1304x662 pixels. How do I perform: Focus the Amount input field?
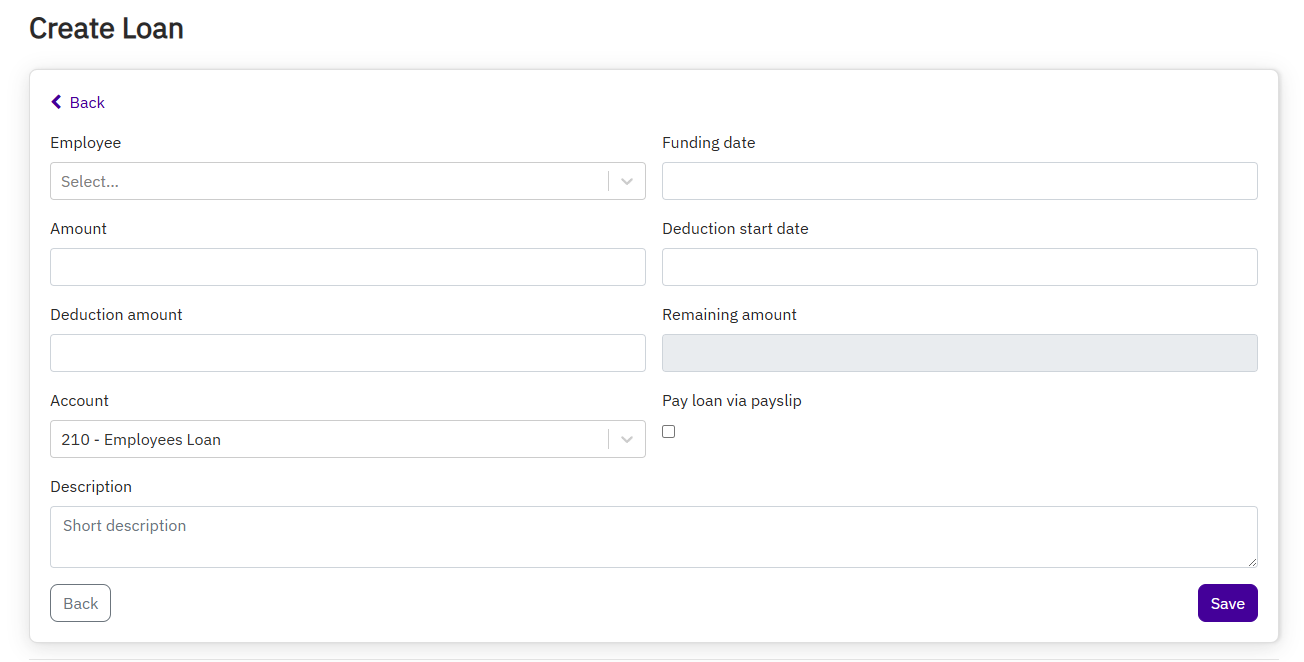click(x=347, y=267)
